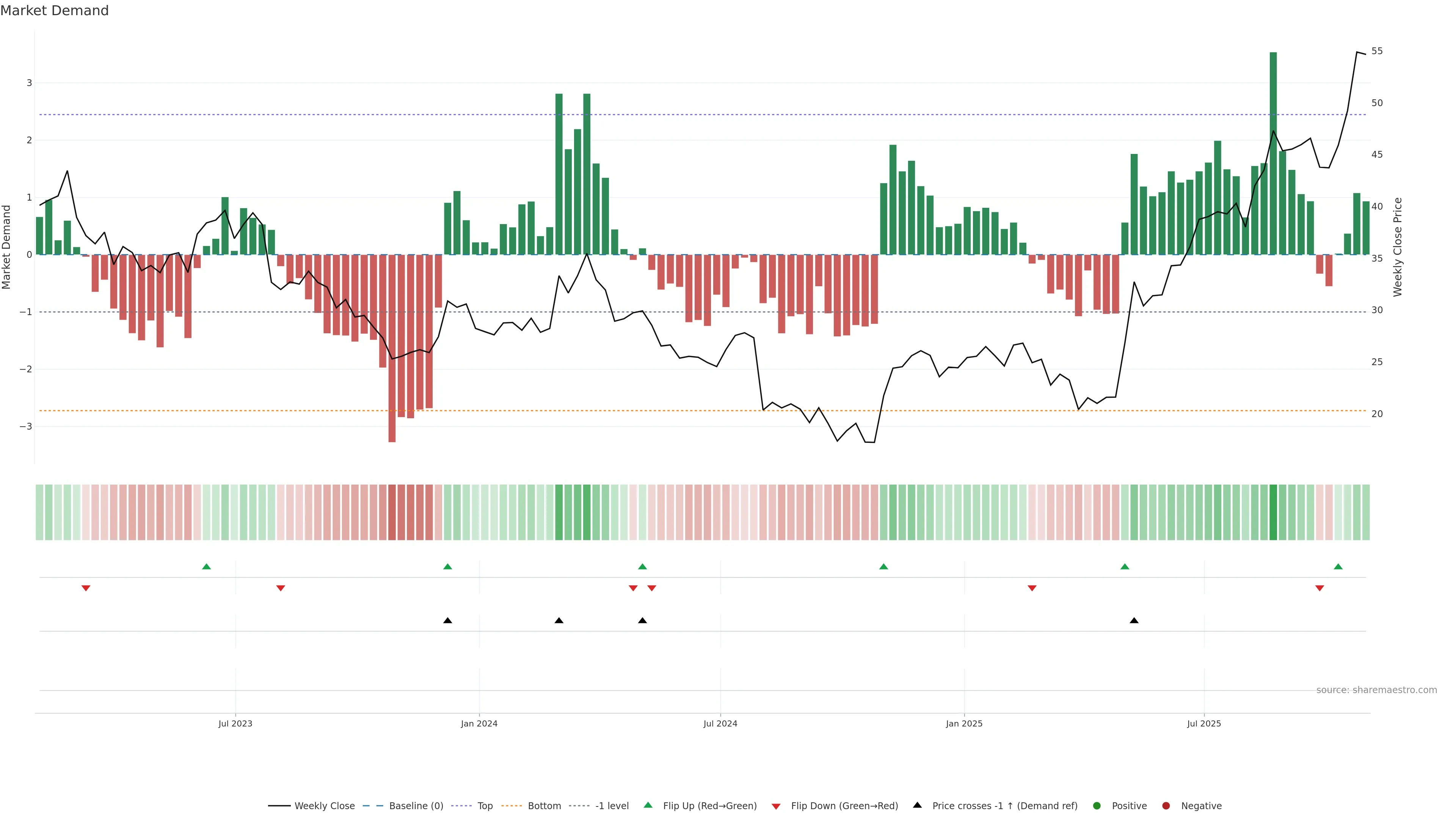1456x819 pixels.
Task: Click the rightmost red Flip Down triangle marker
Action: [1320, 588]
